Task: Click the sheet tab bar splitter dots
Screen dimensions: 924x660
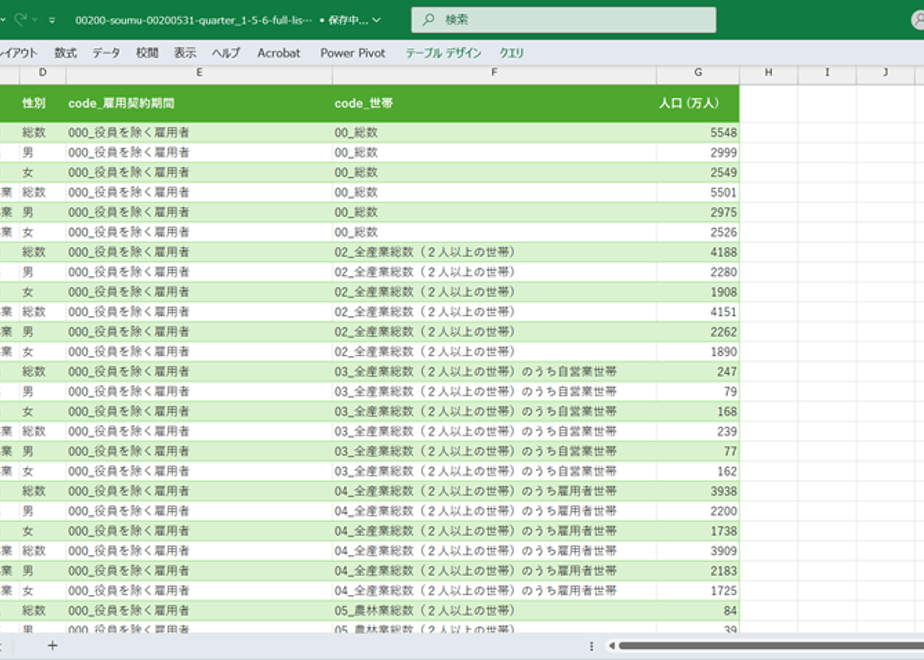Action: click(592, 646)
